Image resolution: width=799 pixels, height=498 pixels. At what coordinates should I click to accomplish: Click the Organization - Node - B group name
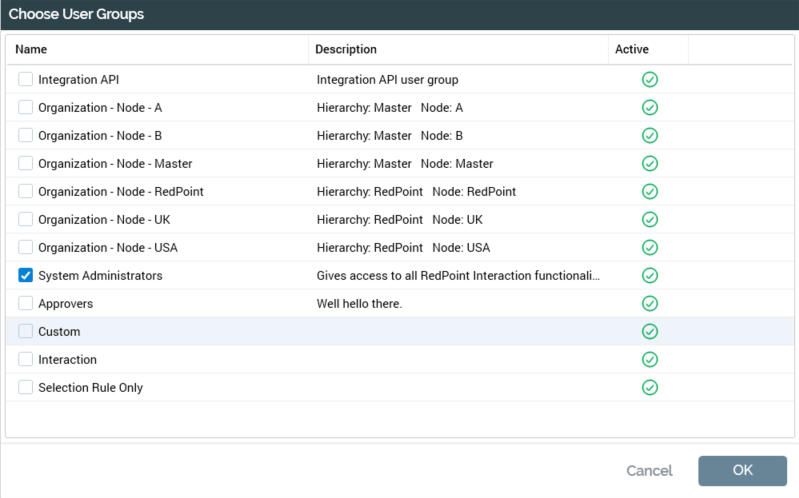point(100,136)
